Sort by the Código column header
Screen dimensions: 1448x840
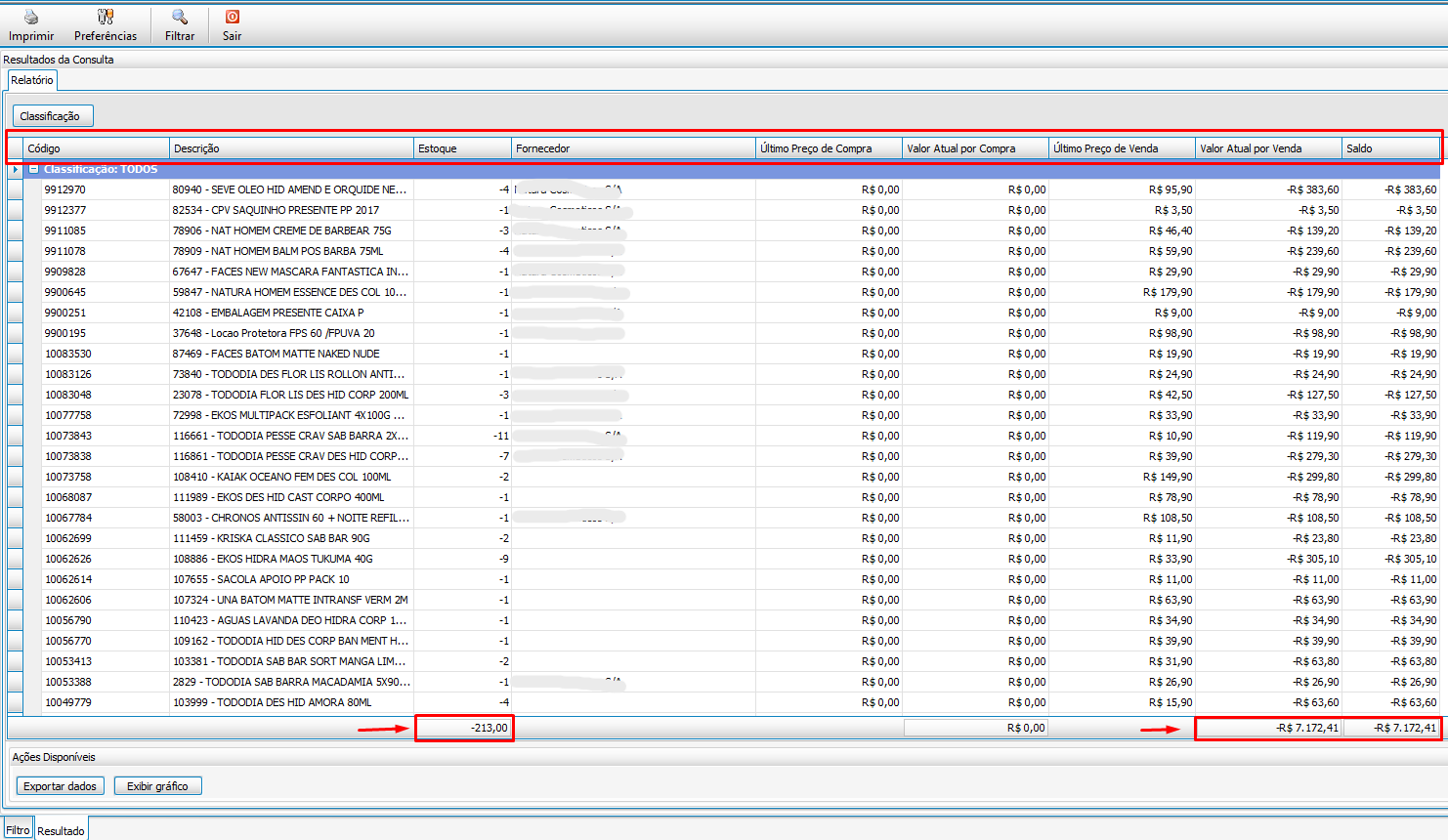[97, 148]
